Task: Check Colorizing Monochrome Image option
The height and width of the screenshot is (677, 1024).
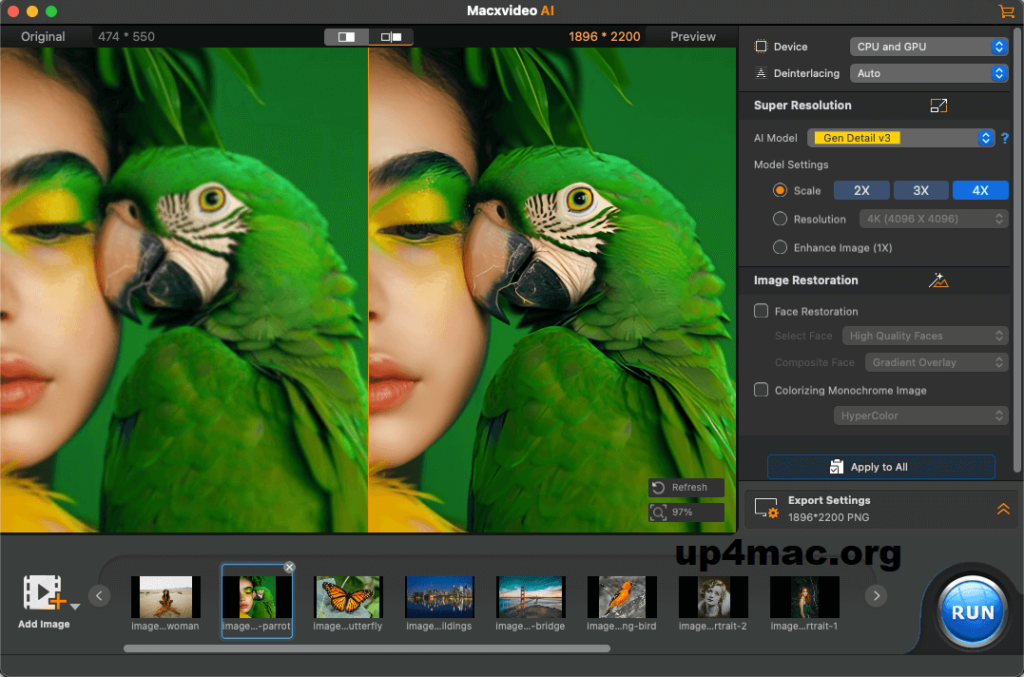Action: pos(761,390)
